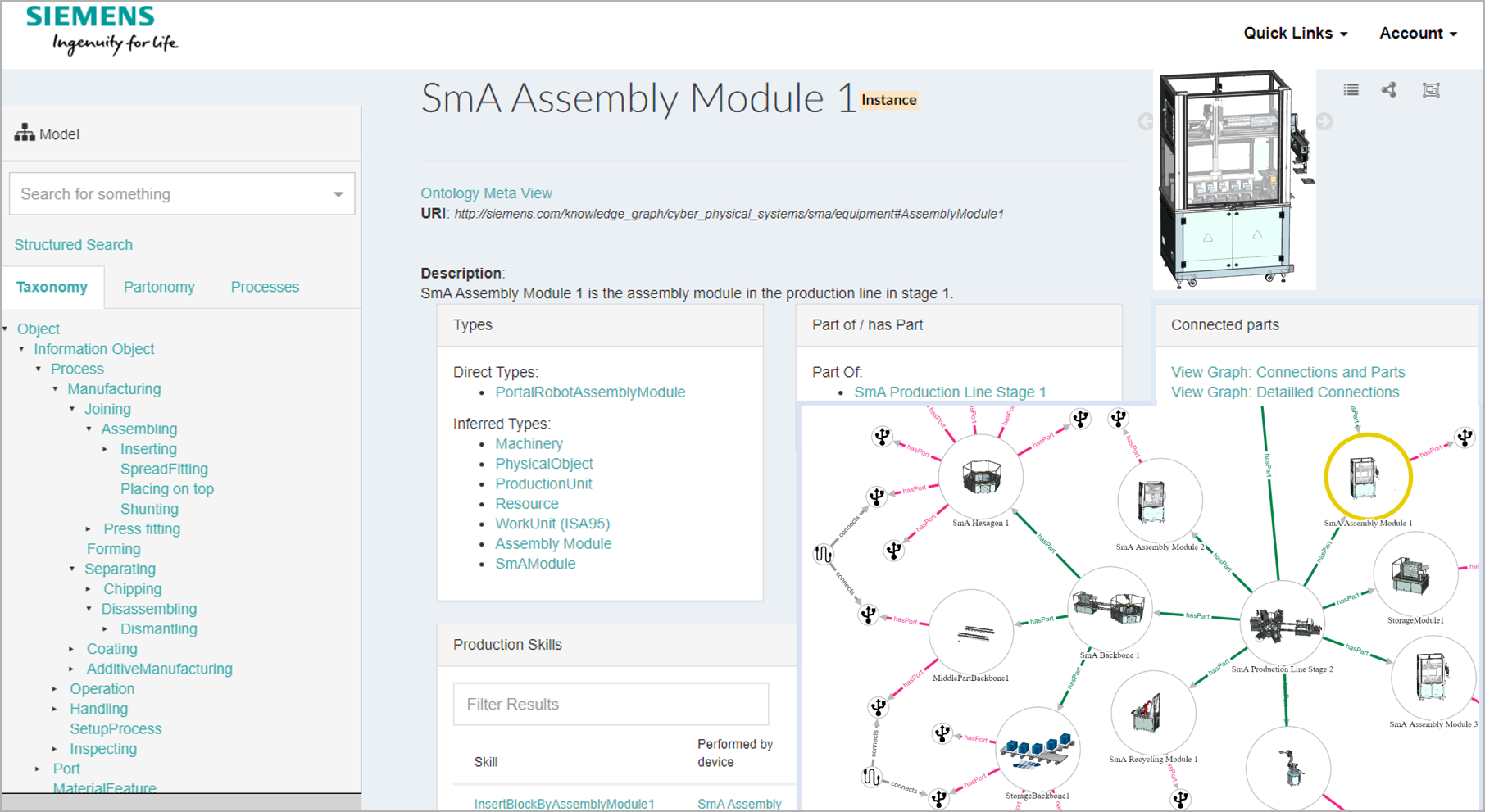The width and height of the screenshot is (1485, 812).
Task: Select the robot arm graph node
Action: 1288,769
